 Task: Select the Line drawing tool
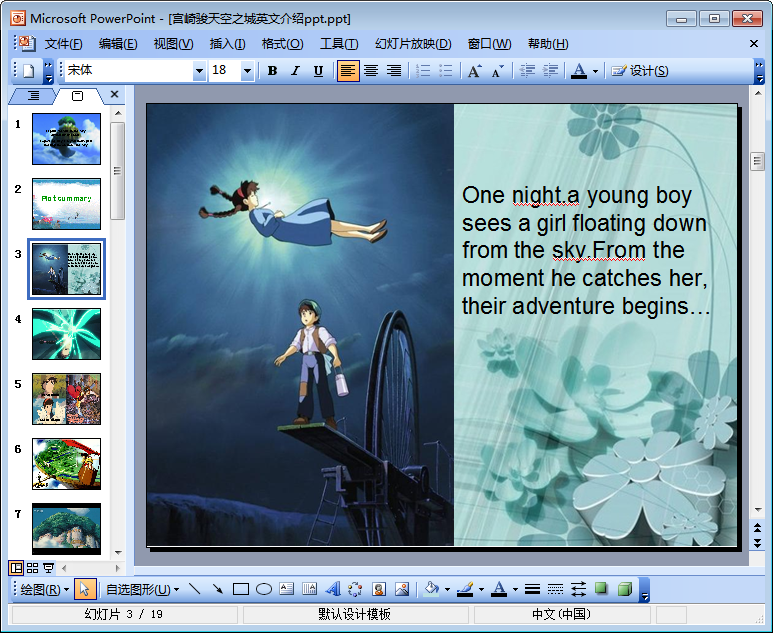(x=195, y=589)
